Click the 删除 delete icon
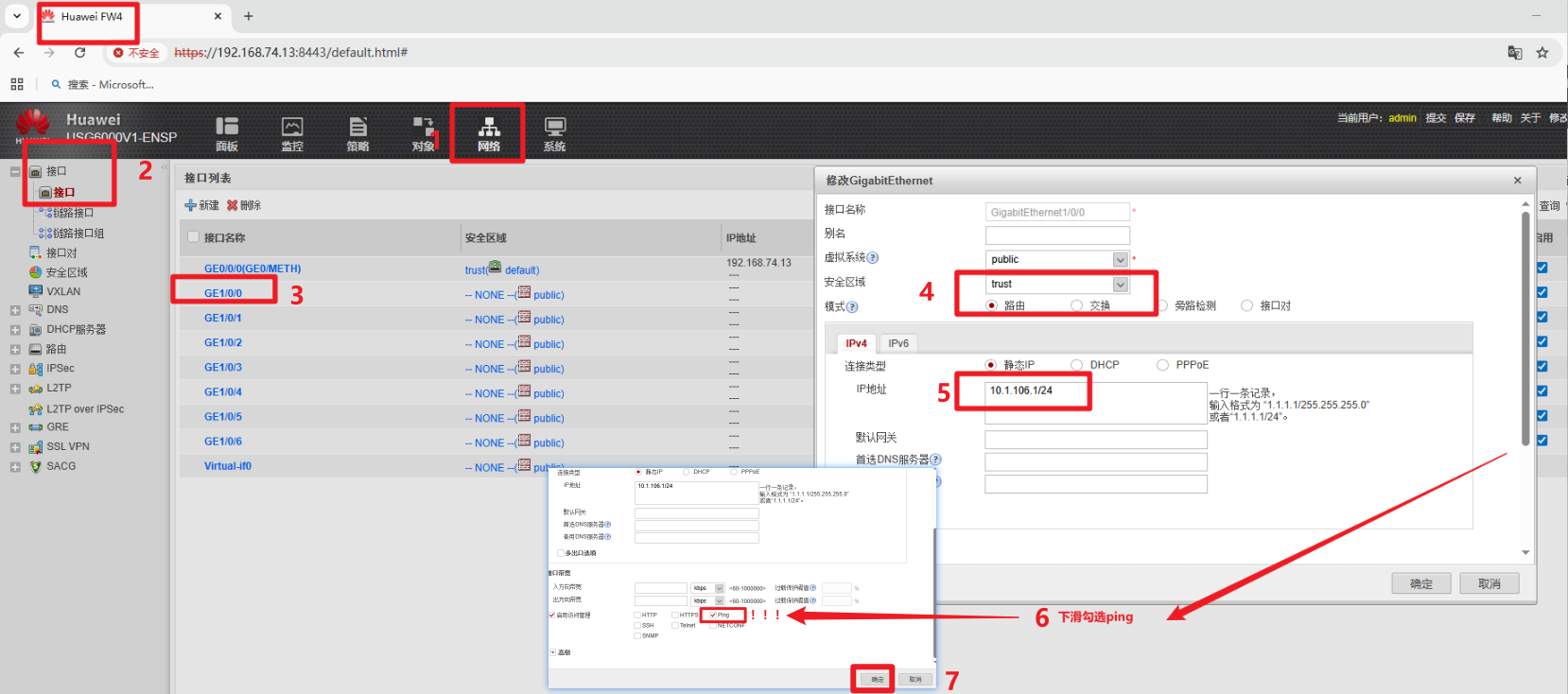The height and width of the screenshot is (694, 1568). point(233,205)
